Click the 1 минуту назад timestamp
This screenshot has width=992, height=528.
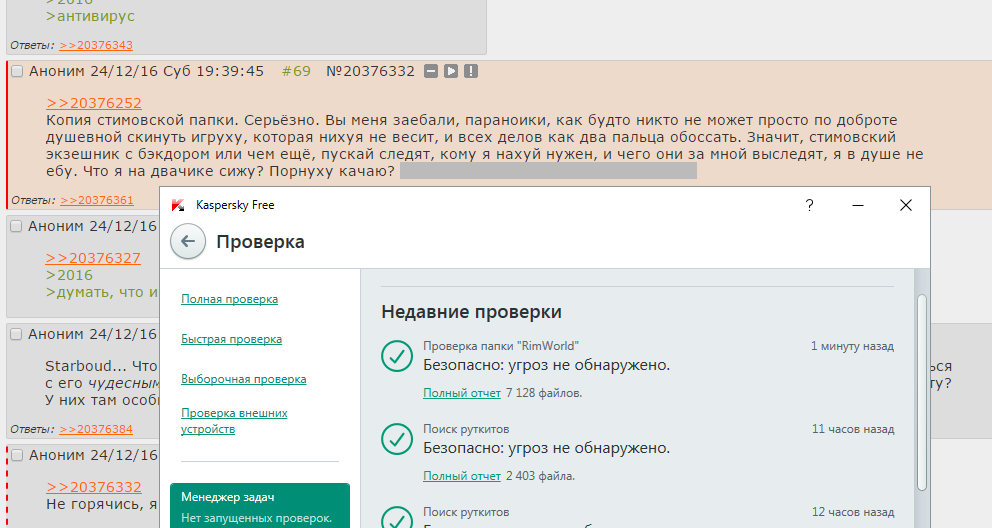(x=852, y=346)
